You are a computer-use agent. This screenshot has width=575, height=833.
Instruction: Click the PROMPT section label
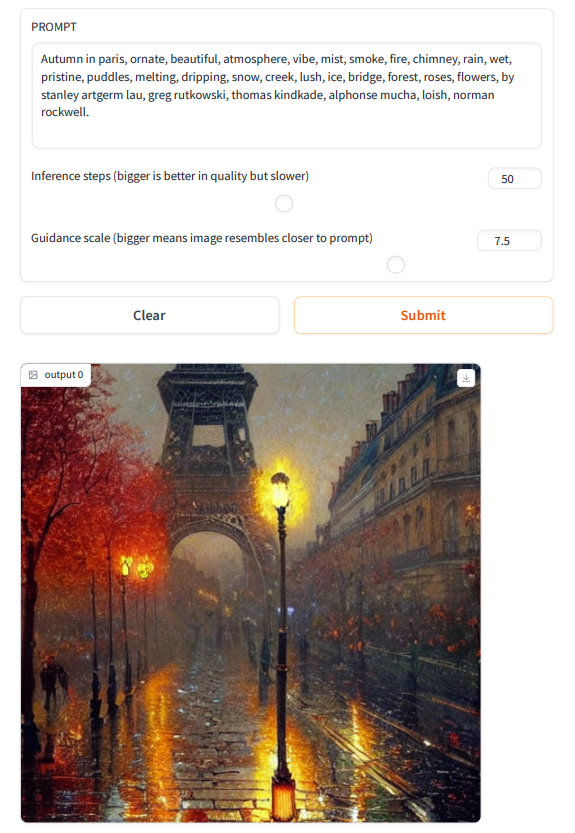coord(54,27)
